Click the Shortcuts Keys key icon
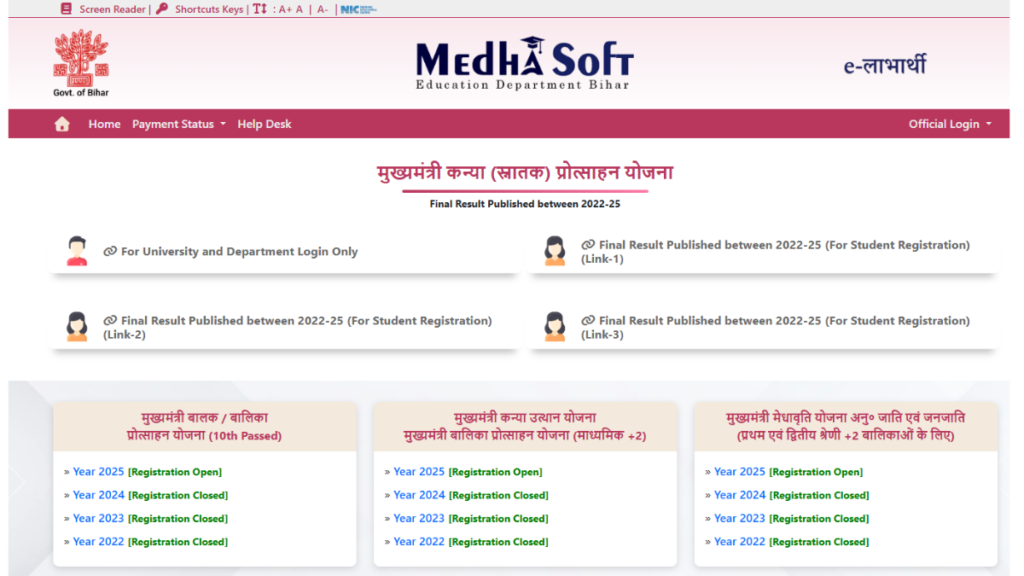The width and height of the screenshot is (1024, 576). tap(161, 9)
